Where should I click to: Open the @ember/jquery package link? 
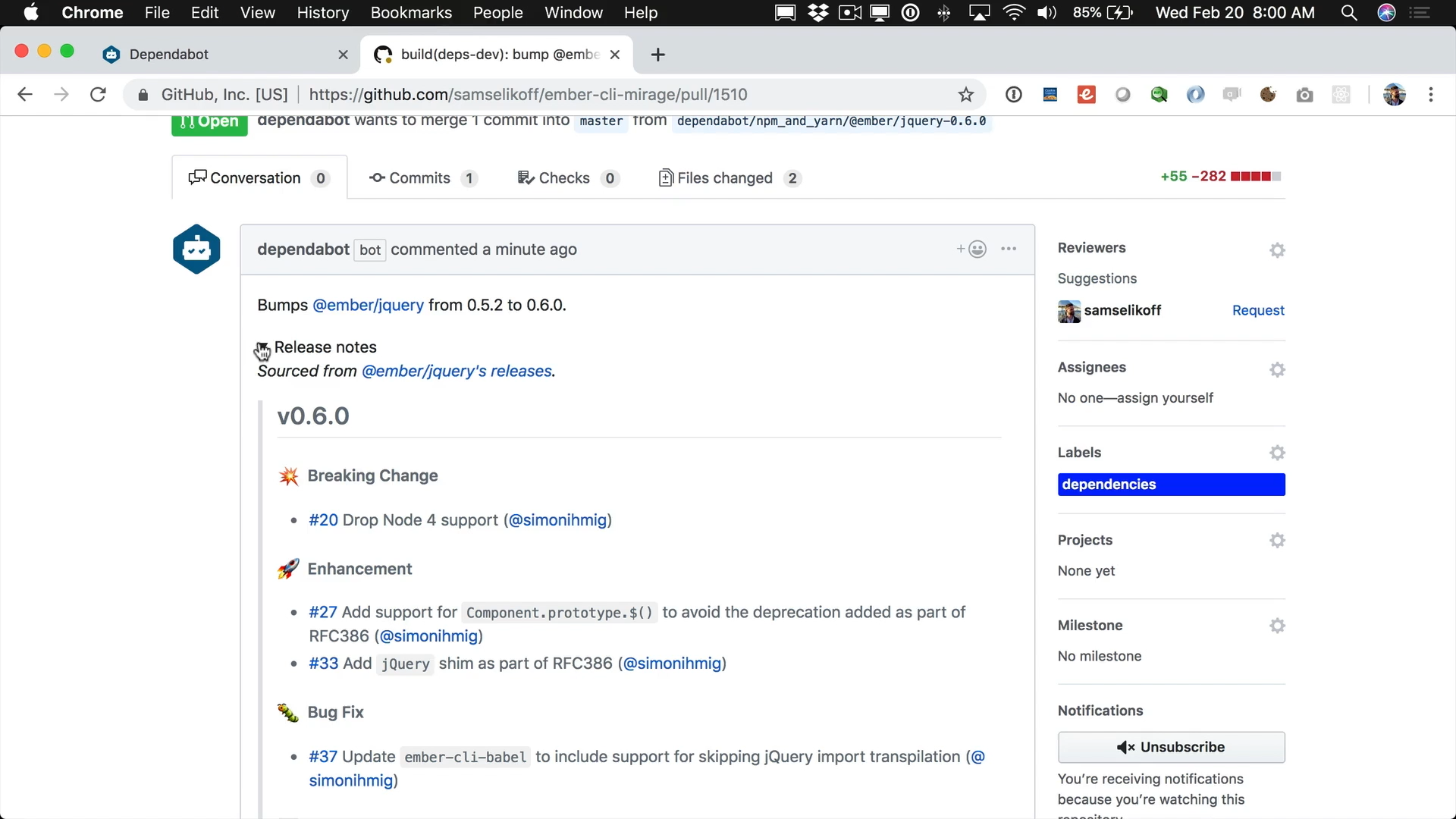(369, 305)
